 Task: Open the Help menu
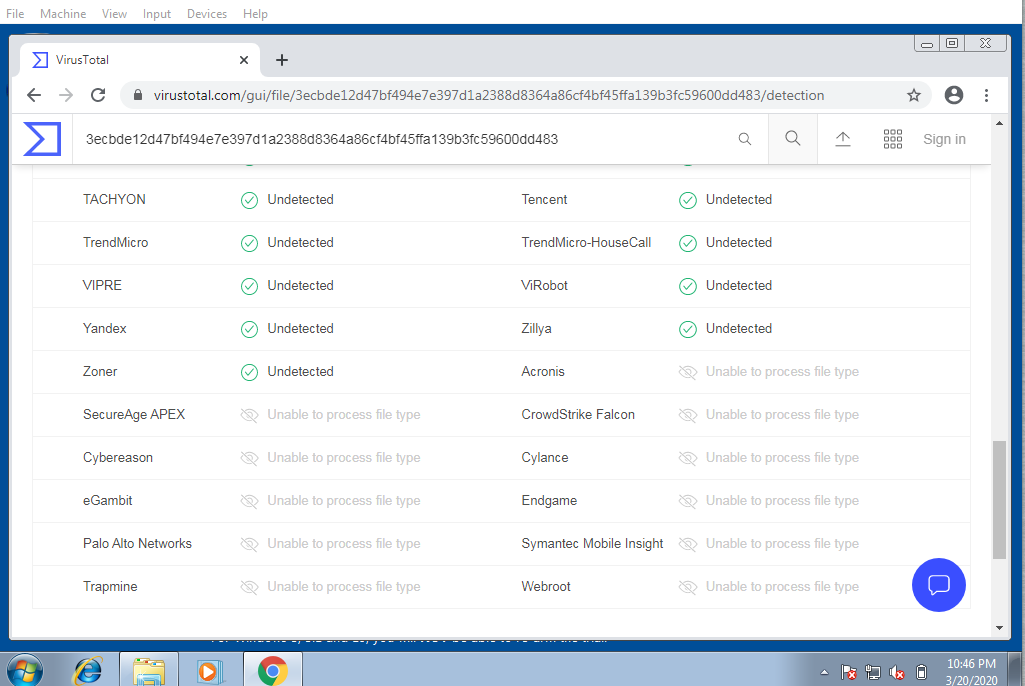coord(255,14)
